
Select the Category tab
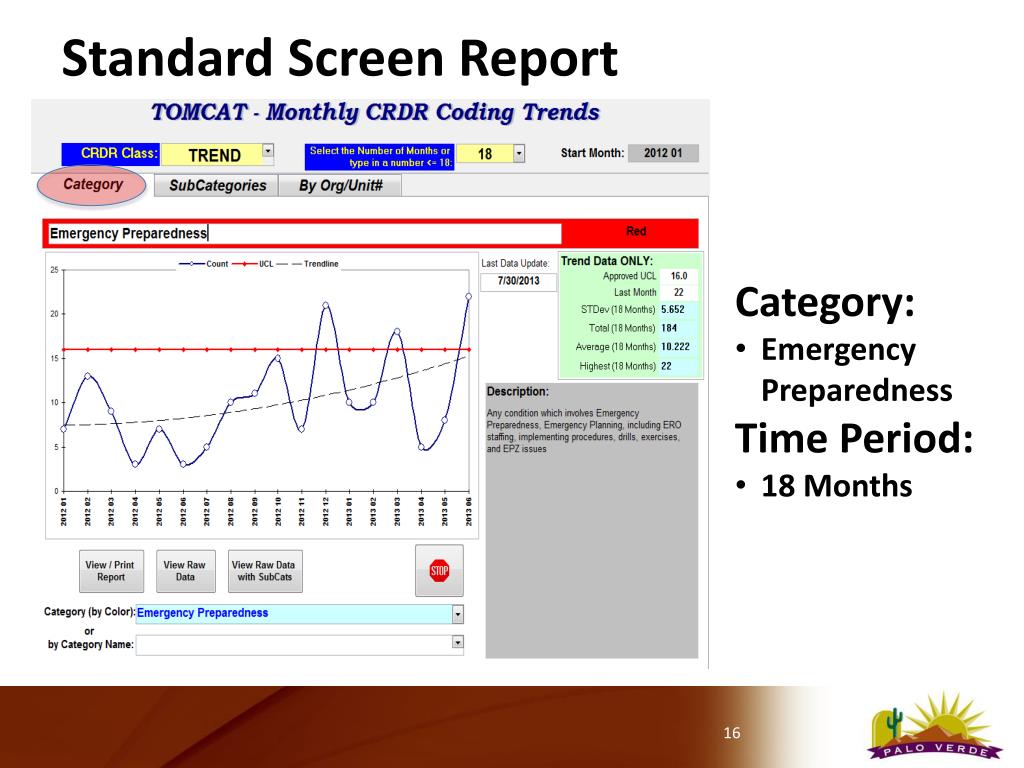(x=92, y=185)
